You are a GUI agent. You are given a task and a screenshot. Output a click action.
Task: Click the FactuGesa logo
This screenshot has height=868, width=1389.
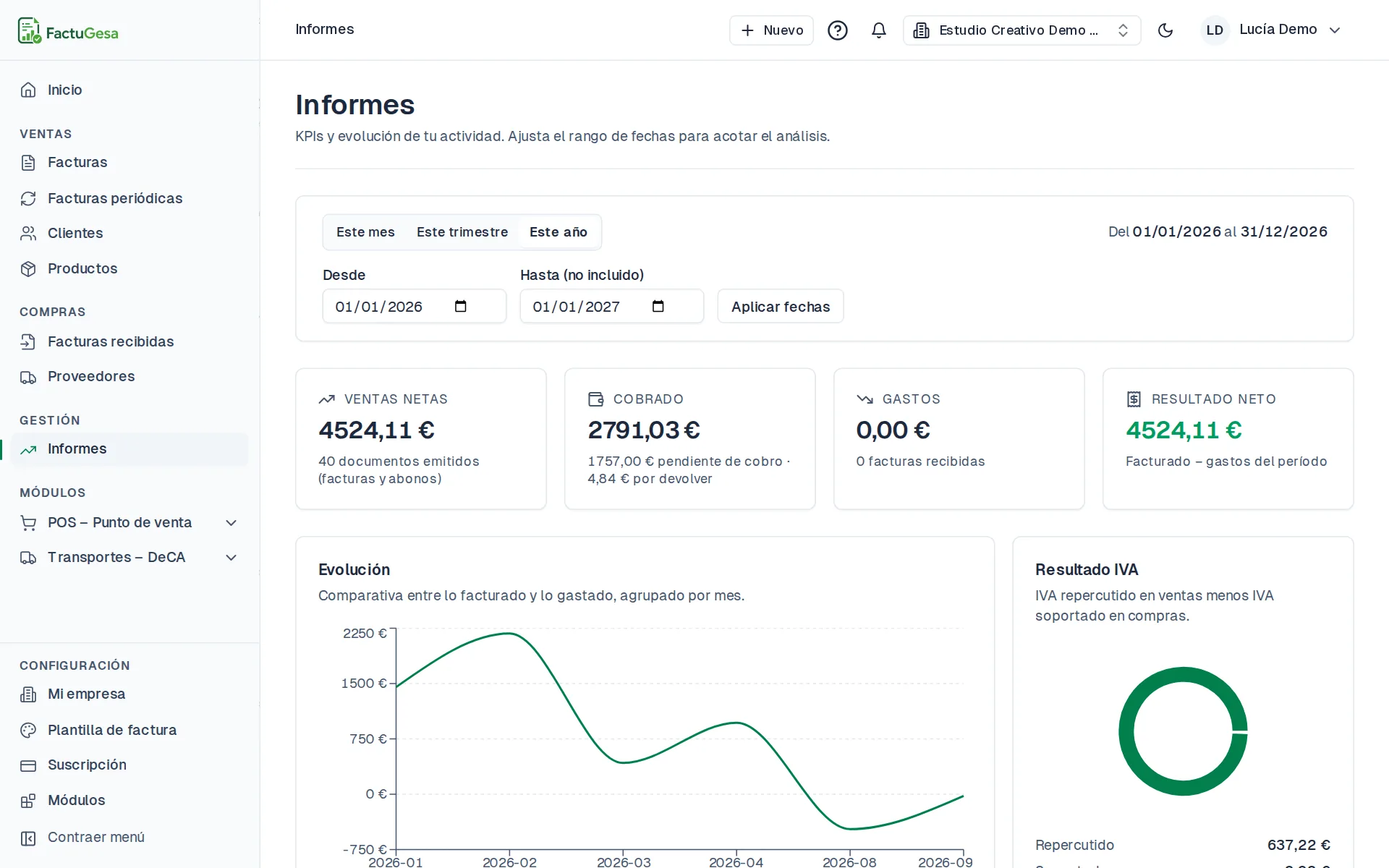68,31
